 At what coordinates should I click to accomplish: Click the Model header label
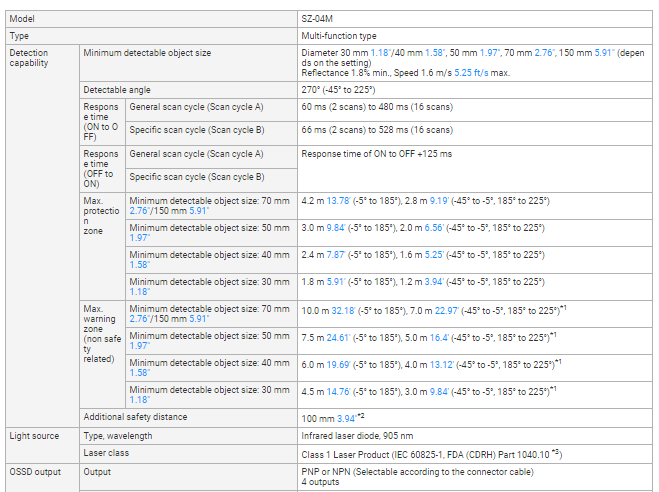(22, 19)
